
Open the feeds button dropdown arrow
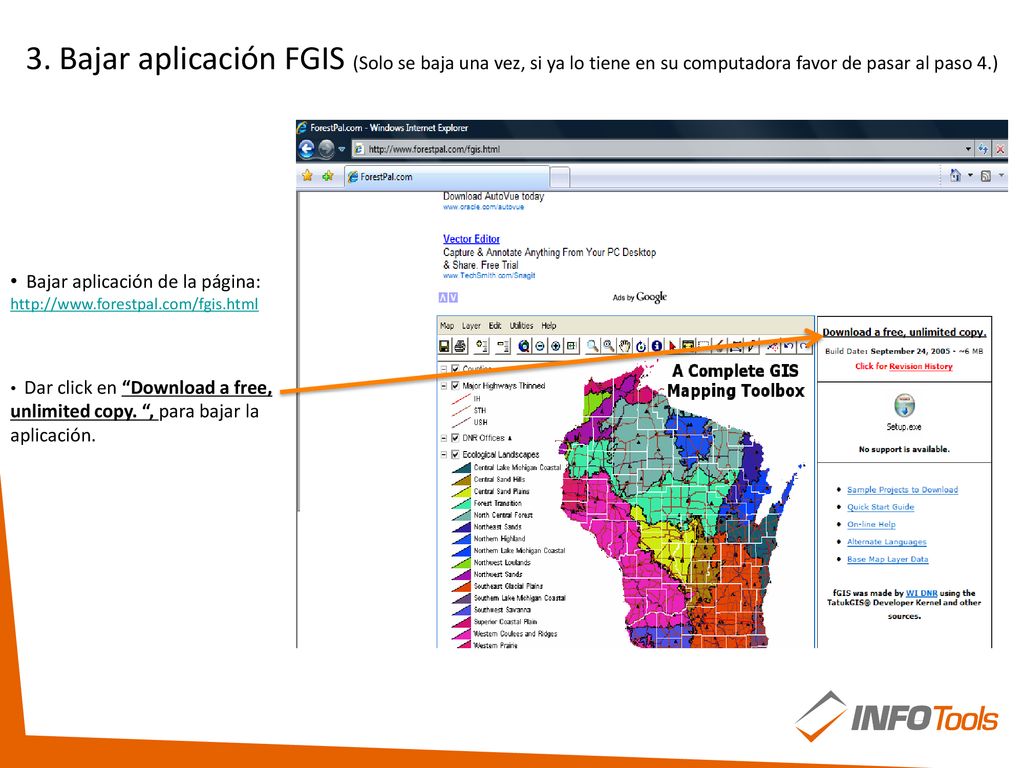1001,175
